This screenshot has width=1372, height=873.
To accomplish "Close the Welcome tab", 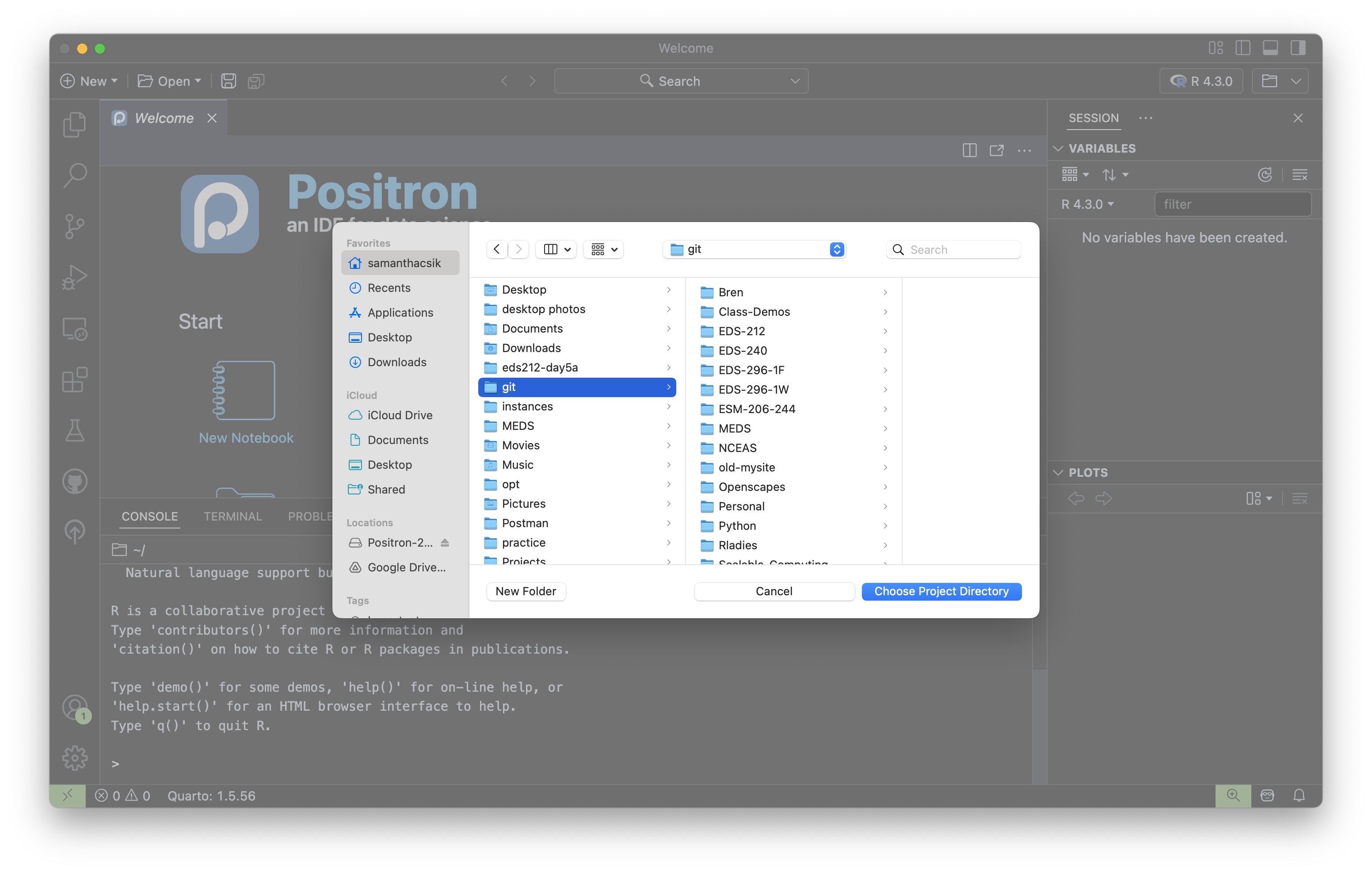I will coord(212,118).
